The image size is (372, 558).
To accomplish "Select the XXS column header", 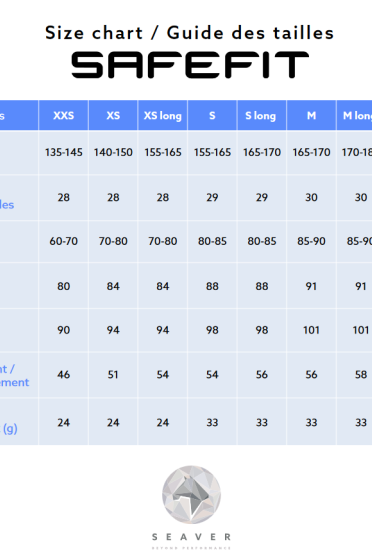I will coord(63,115).
